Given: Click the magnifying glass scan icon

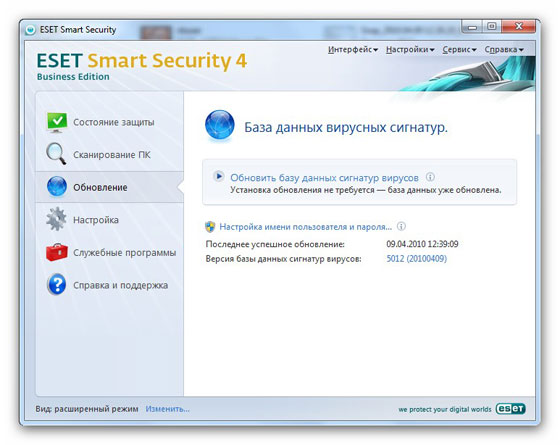Looking at the screenshot, I should click(56, 154).
